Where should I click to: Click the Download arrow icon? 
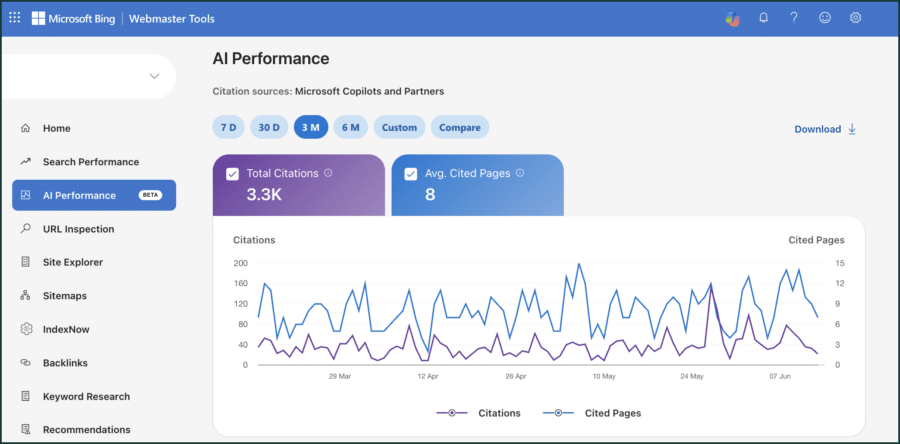point(852,129)
